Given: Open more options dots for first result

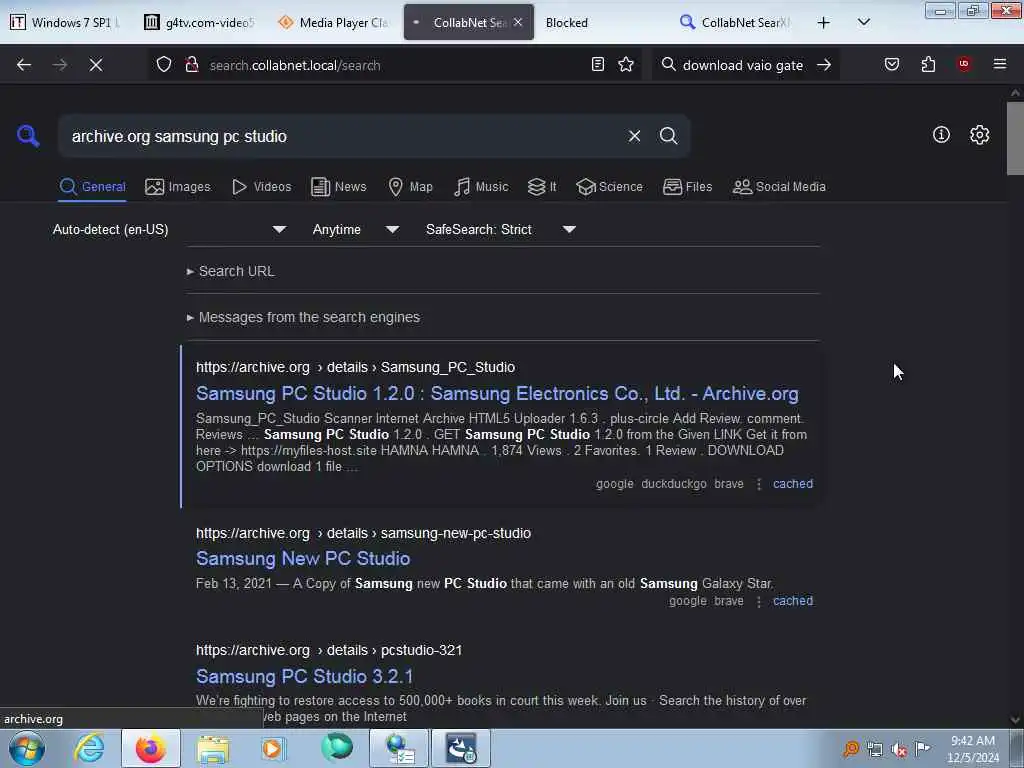Looking at the screenshot, I should click(759, 484).
